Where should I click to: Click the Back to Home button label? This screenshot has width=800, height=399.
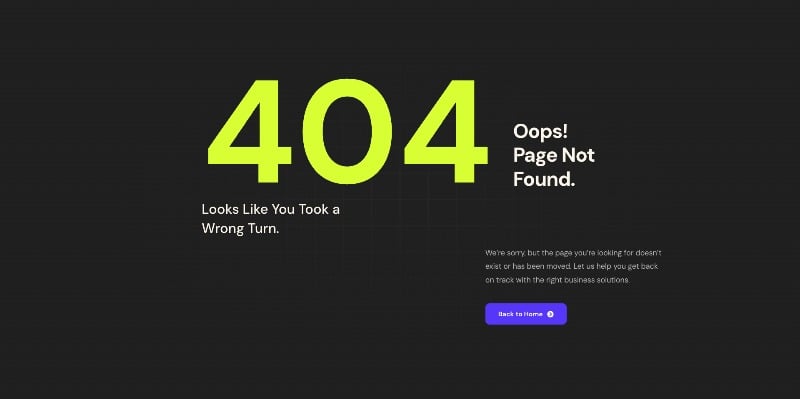point(520,314)
